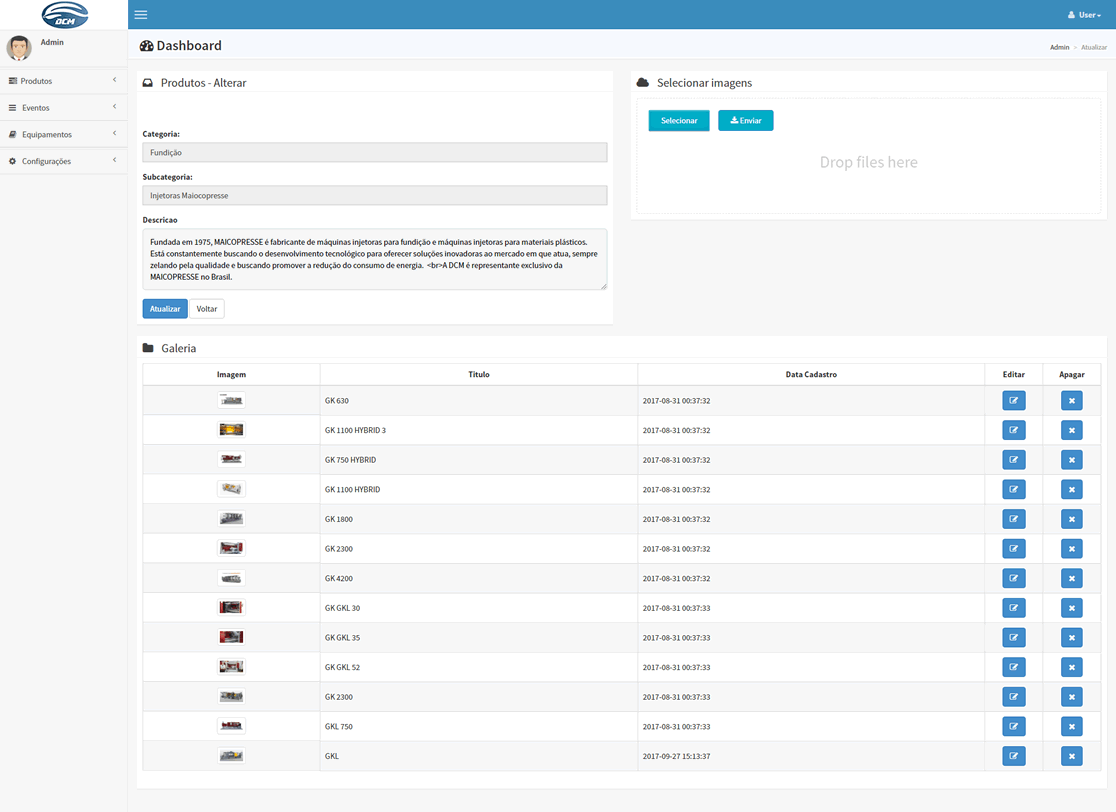Click the edit icon for GK 630
Viewport: 1116px width, 812px height.
pyautogui.click(x=1014, y=401)
